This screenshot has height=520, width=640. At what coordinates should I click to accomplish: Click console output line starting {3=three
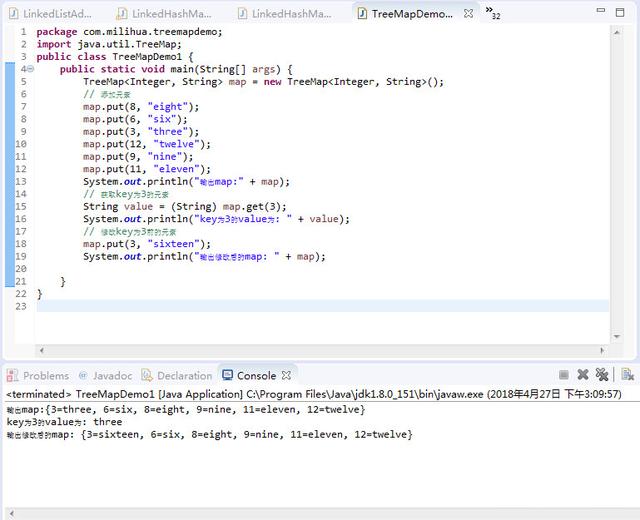[x=186, y=410]
